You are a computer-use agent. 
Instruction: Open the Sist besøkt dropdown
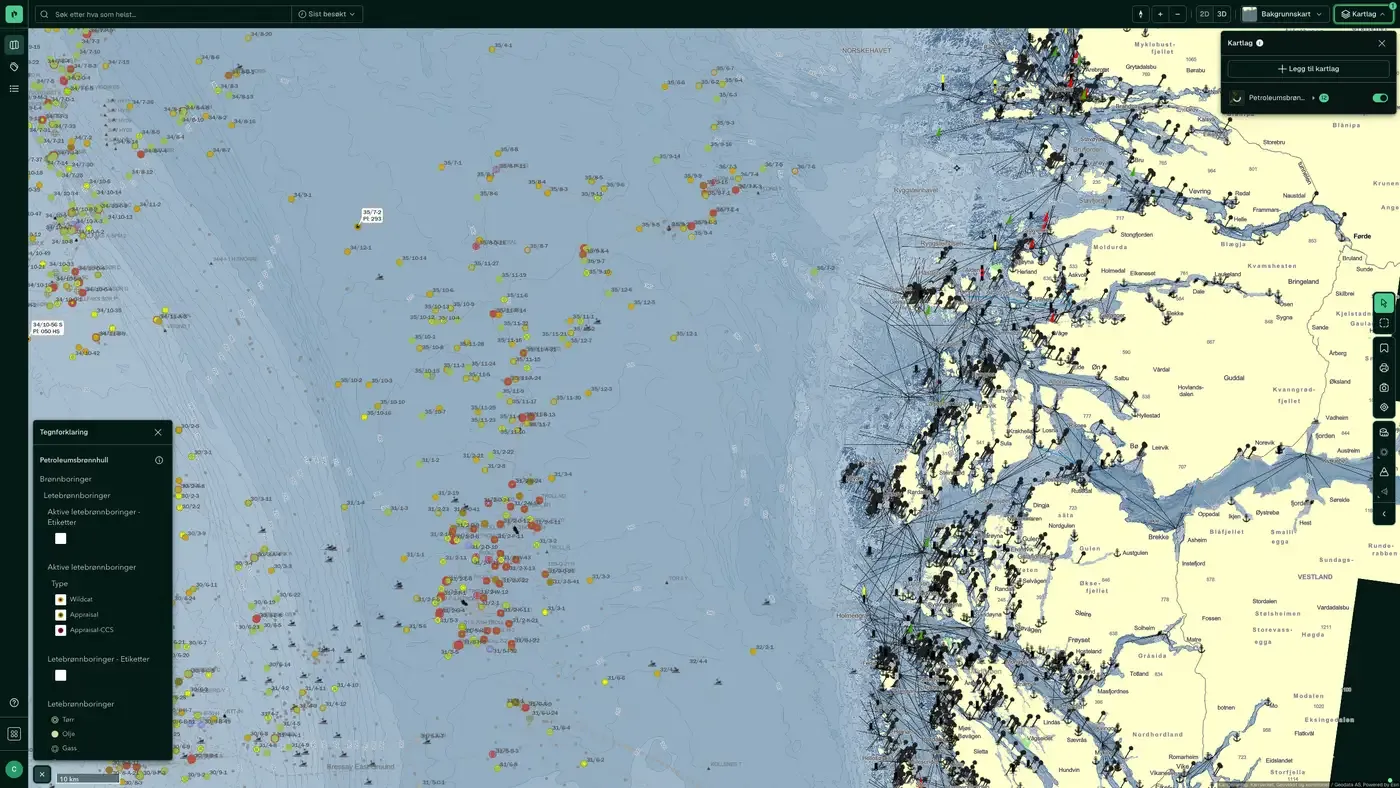tap(327, 14)
